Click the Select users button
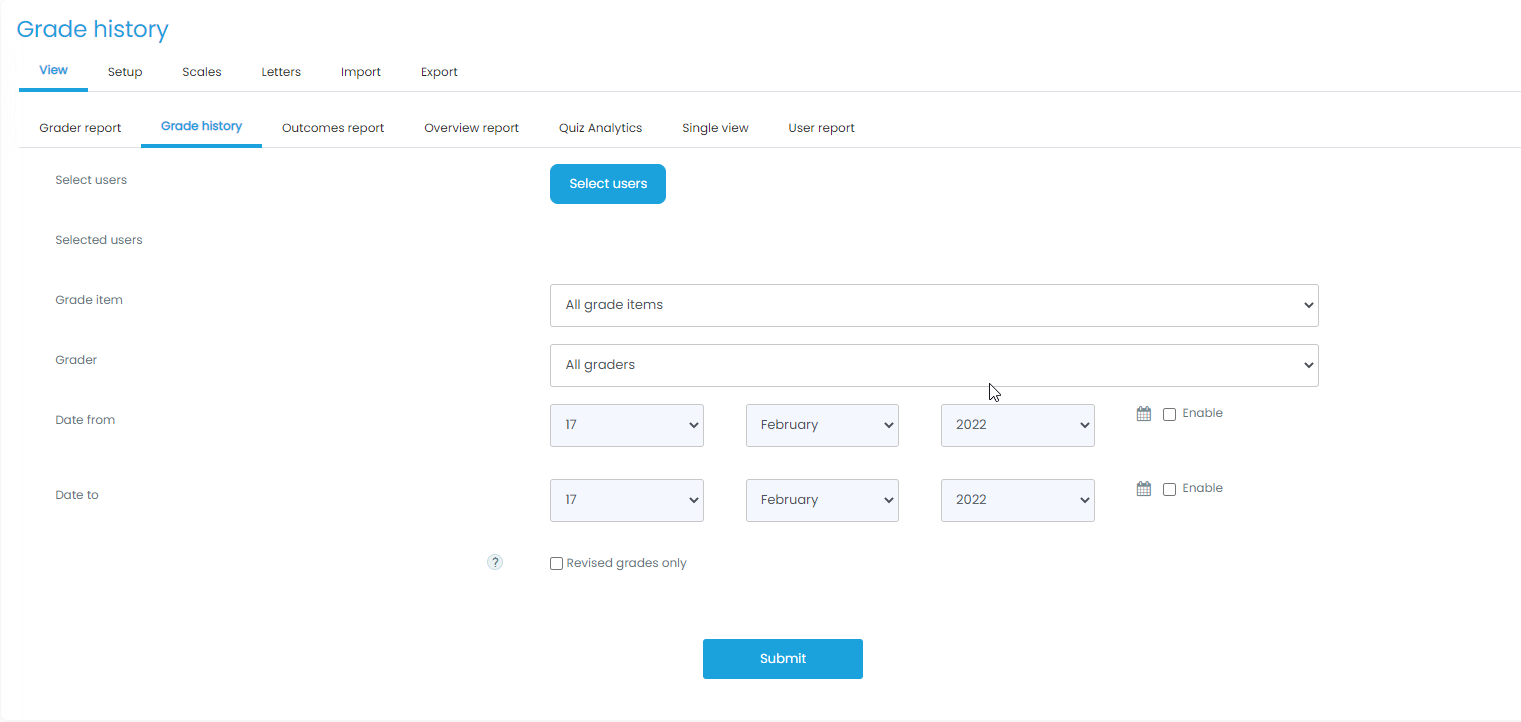This screenshot has height=722, width=1521. 607,184
